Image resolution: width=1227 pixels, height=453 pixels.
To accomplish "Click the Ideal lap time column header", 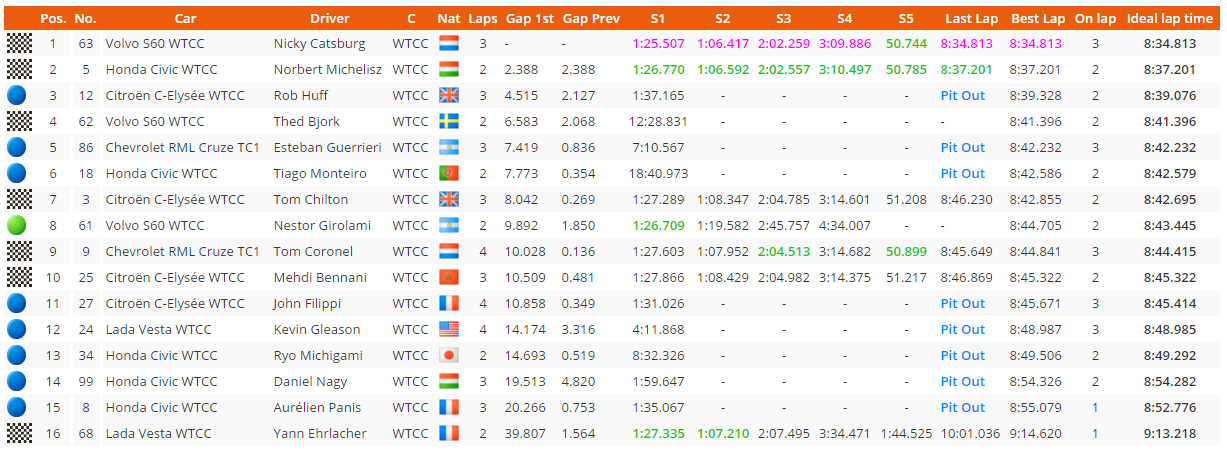I will pyautogui.click(x=1170, y=18).
